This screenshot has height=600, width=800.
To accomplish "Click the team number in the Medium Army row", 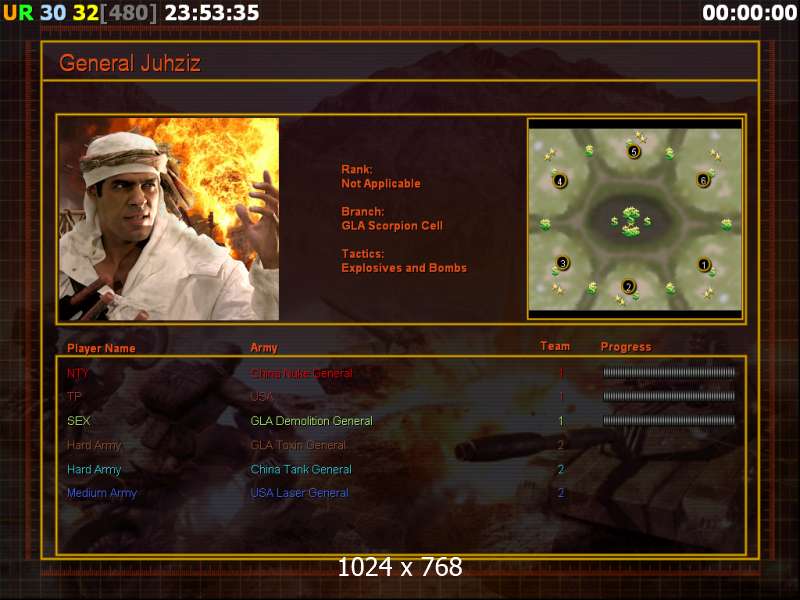I will tap(561, 493).
